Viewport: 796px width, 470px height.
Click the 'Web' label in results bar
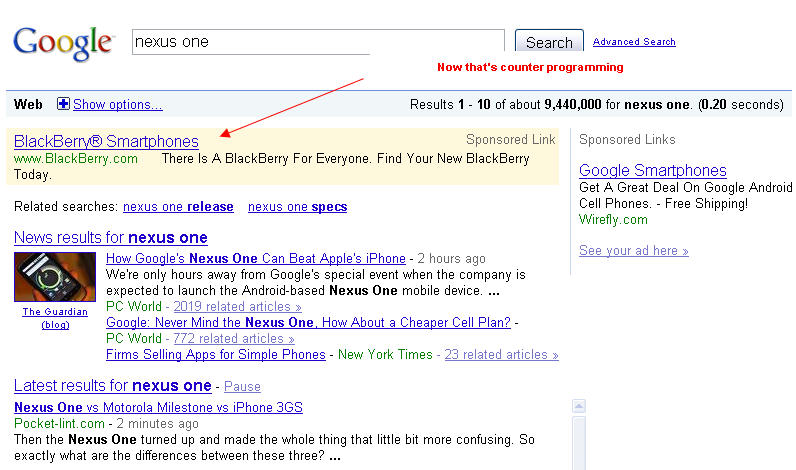[28, 105]
